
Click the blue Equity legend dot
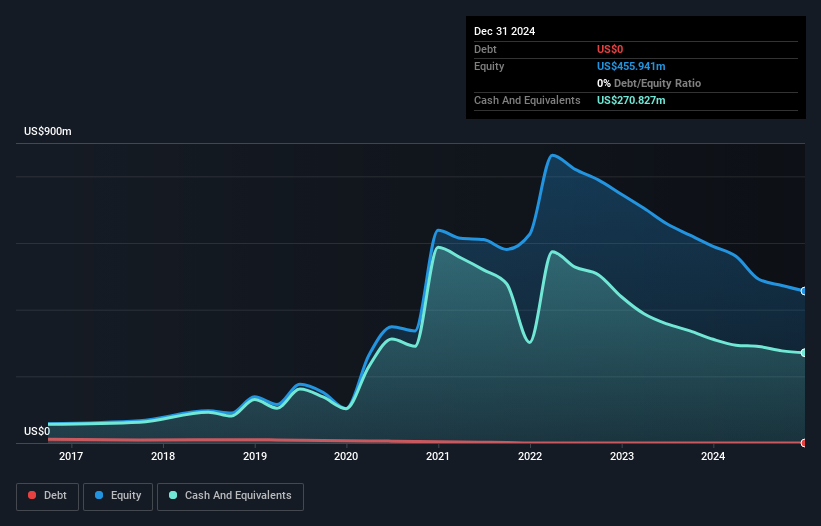pyautogui.click(x=99, y=495)
